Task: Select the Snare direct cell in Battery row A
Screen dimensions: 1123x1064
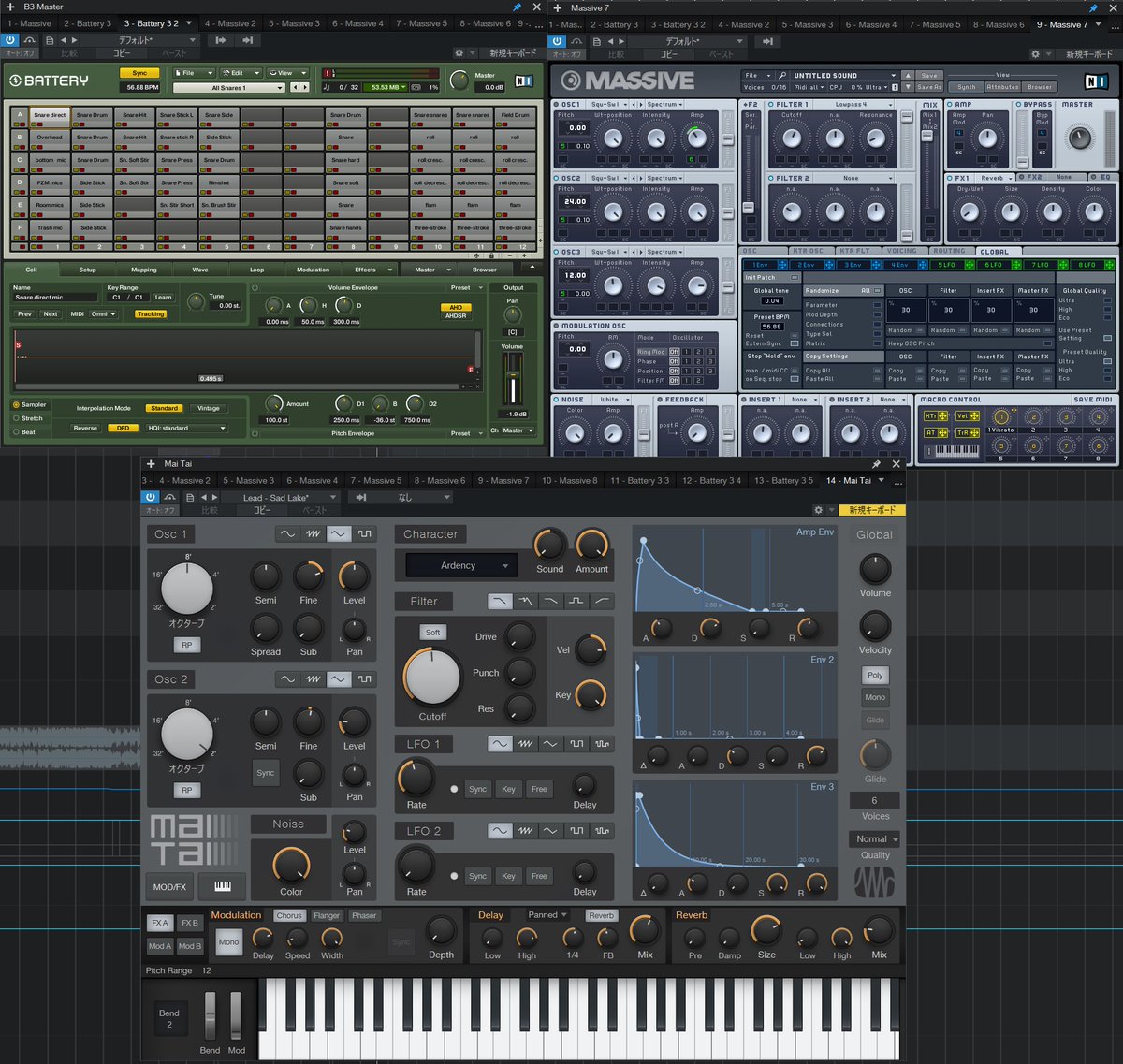Action: pyautogui.click(x=50, y=116)
